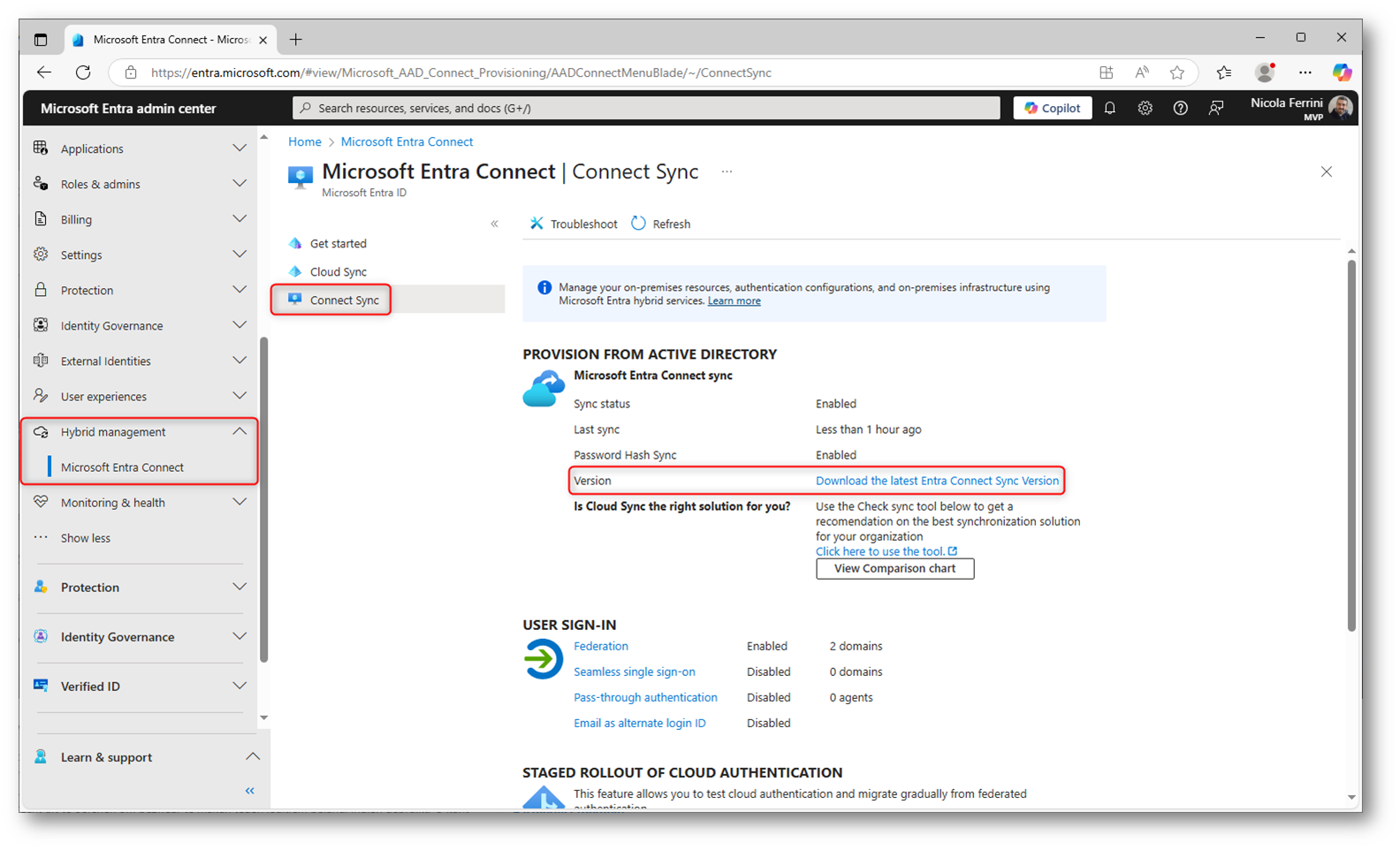
Task: Expand bold Protection product group
Action: pyautogui.click(x=140, y=587)
